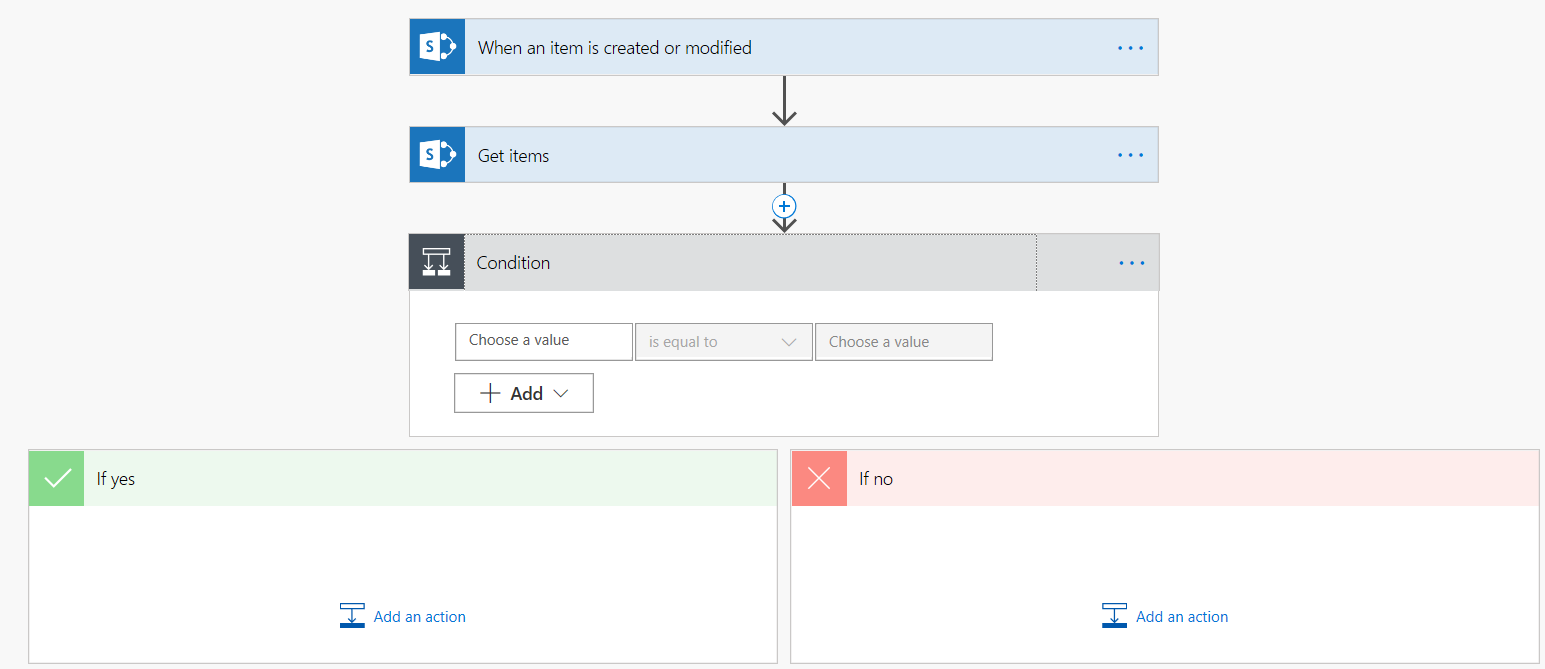Open the menu on the trigger card
The width and height of the screenshot is (1545, 669).
pos(1130,46)
